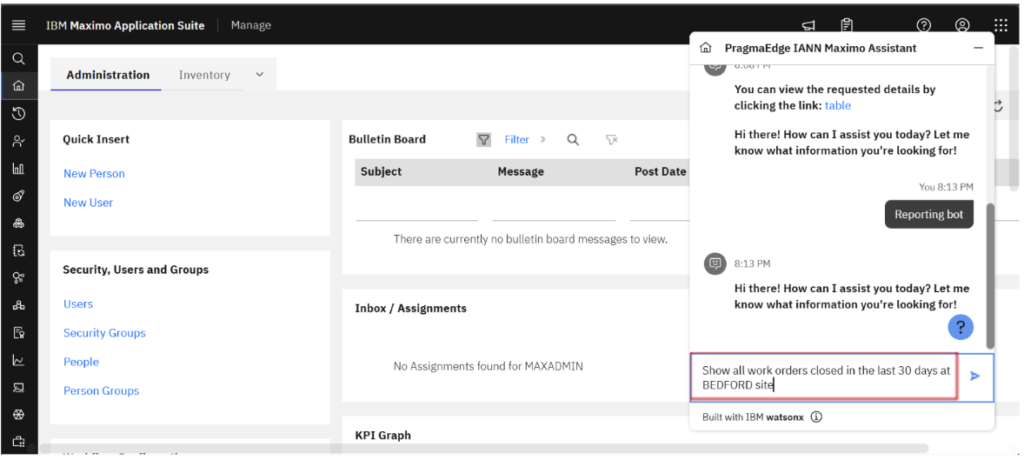Click the Message column header
This screenshot has height=460, width=1024.
point(520,172)
